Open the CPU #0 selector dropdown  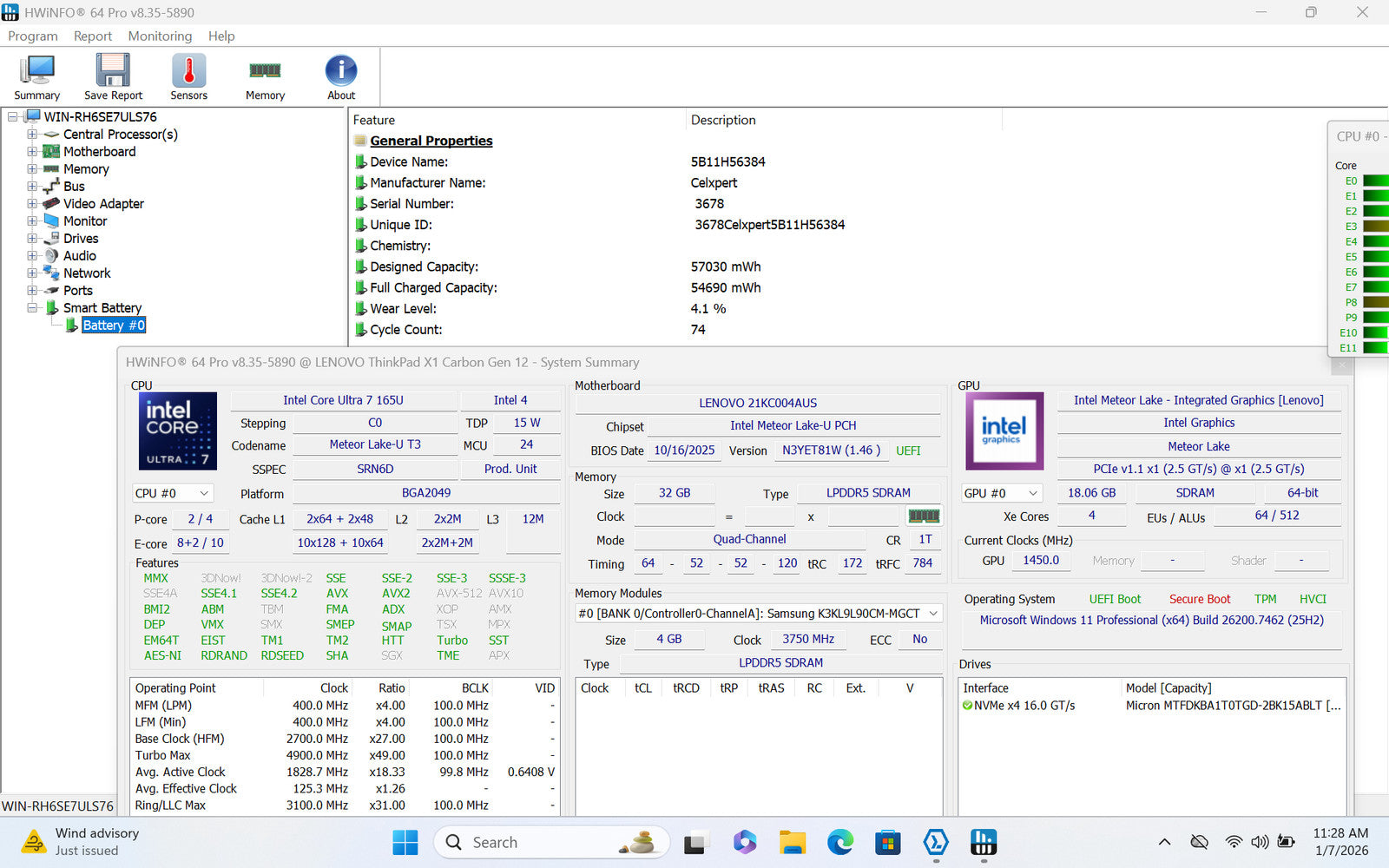click(173, 493)
